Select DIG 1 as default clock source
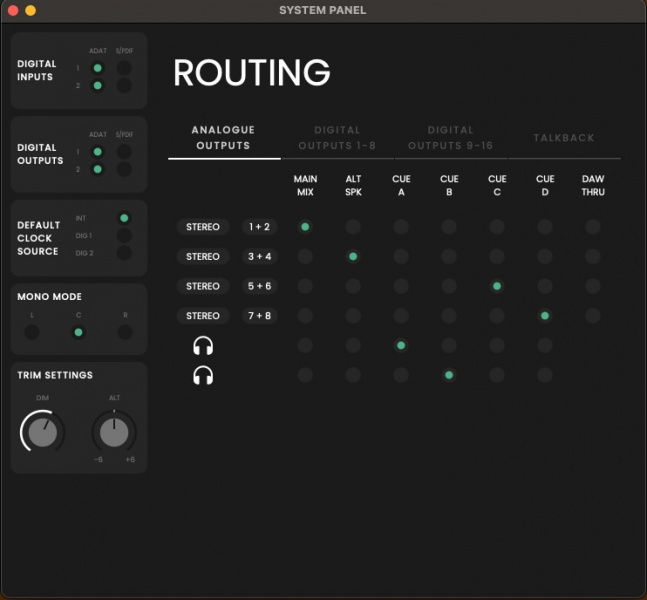 pos(124,236)
